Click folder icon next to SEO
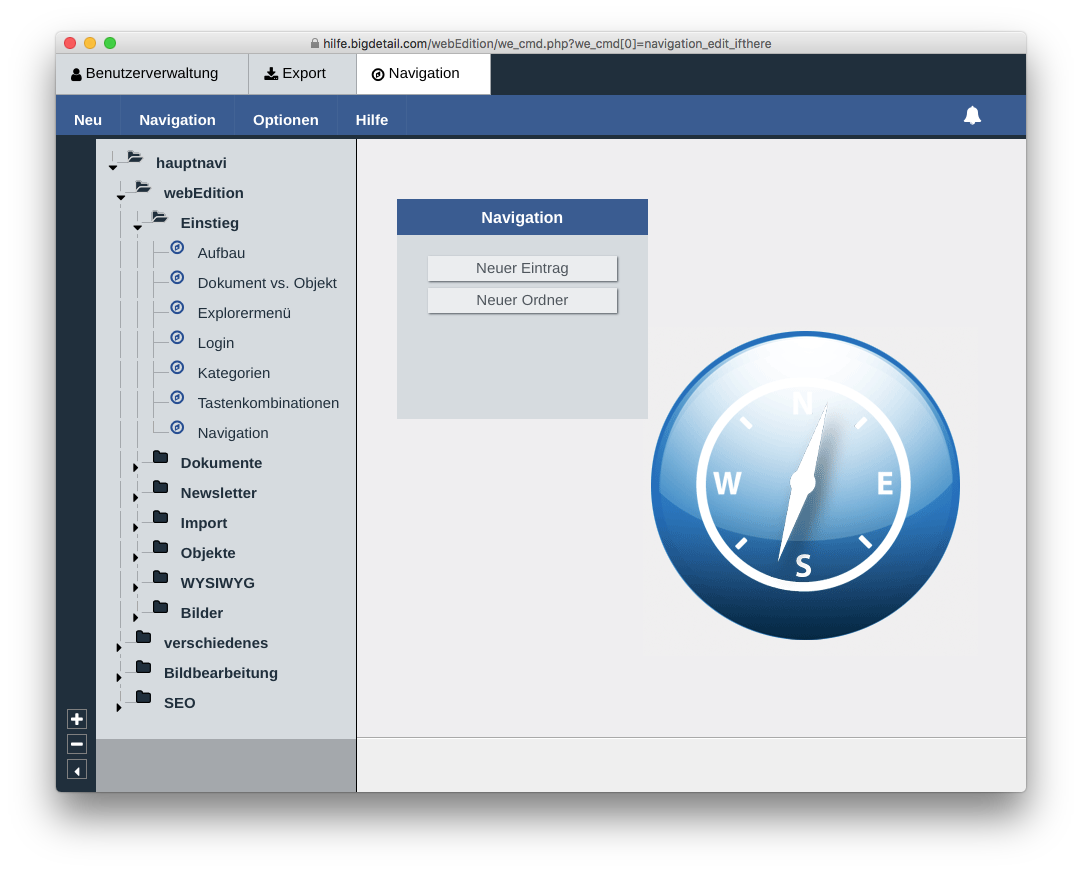1082x872 pixels. click(144, 697)
